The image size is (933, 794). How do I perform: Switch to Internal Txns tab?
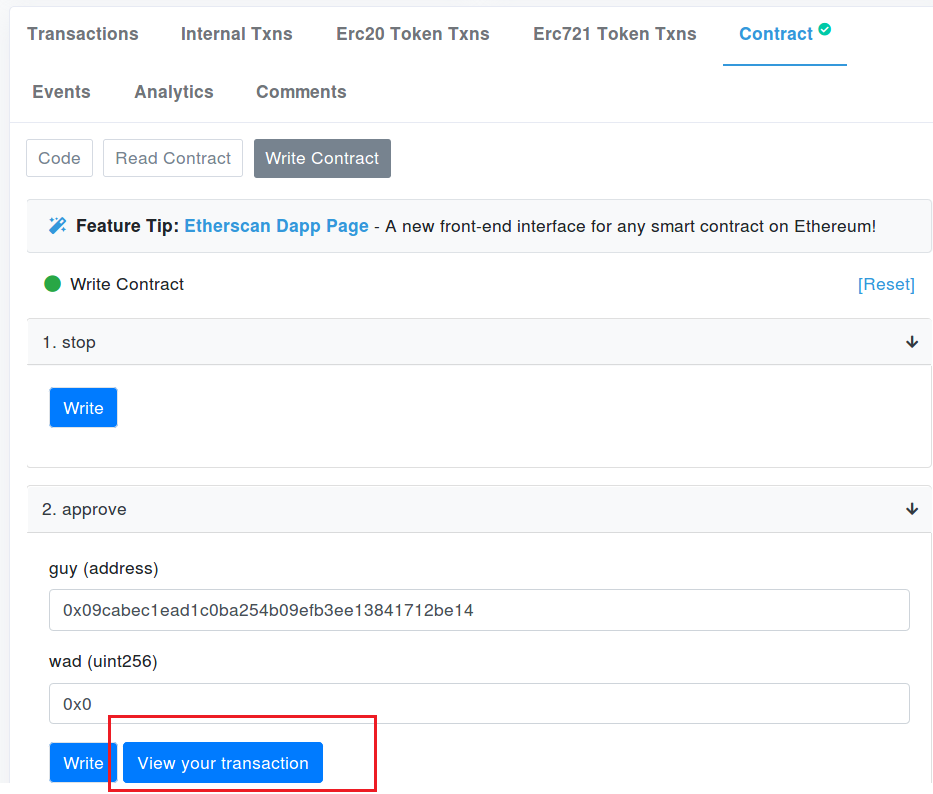237,34
